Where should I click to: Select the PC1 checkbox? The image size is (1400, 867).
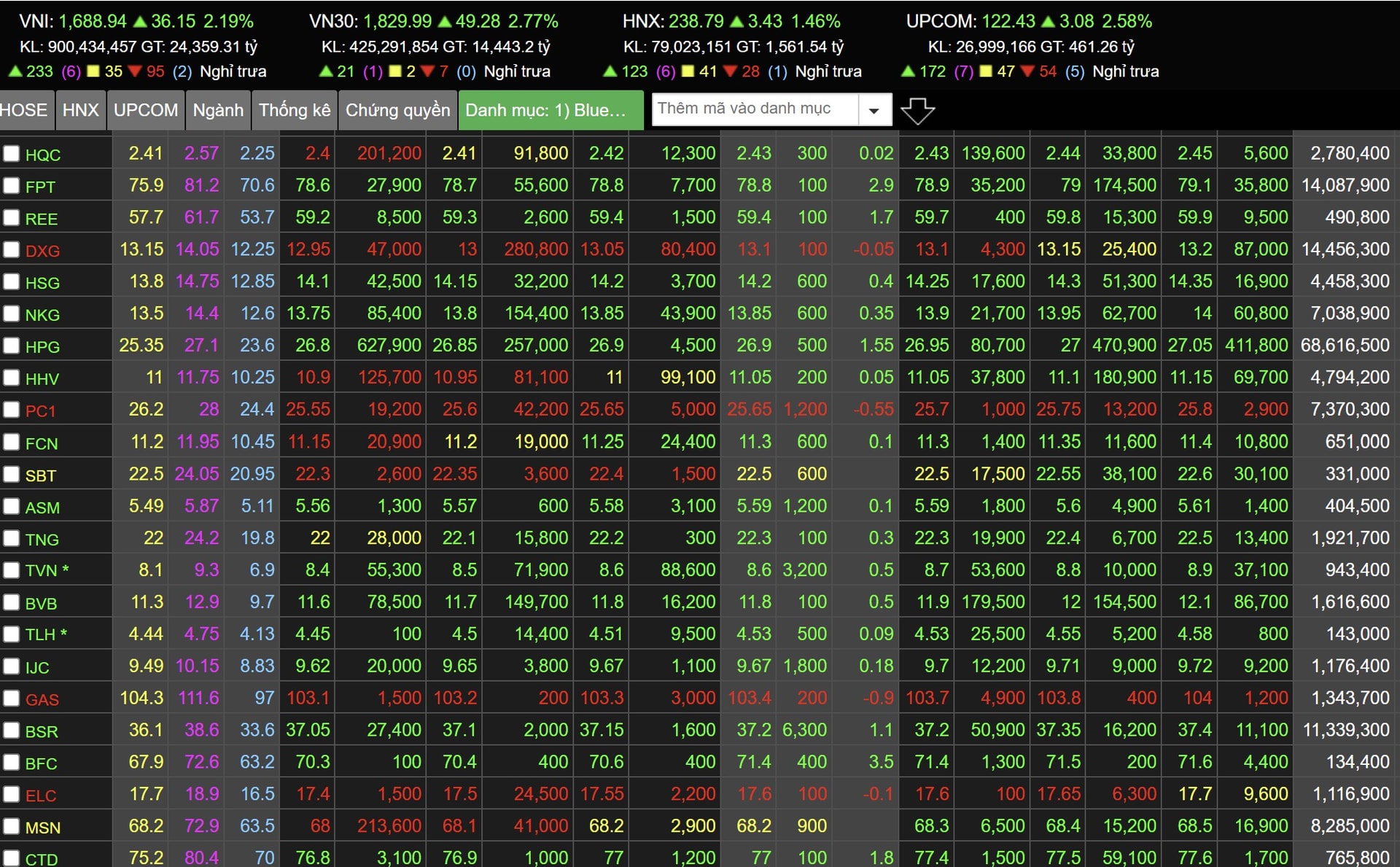tap(11, 410)
